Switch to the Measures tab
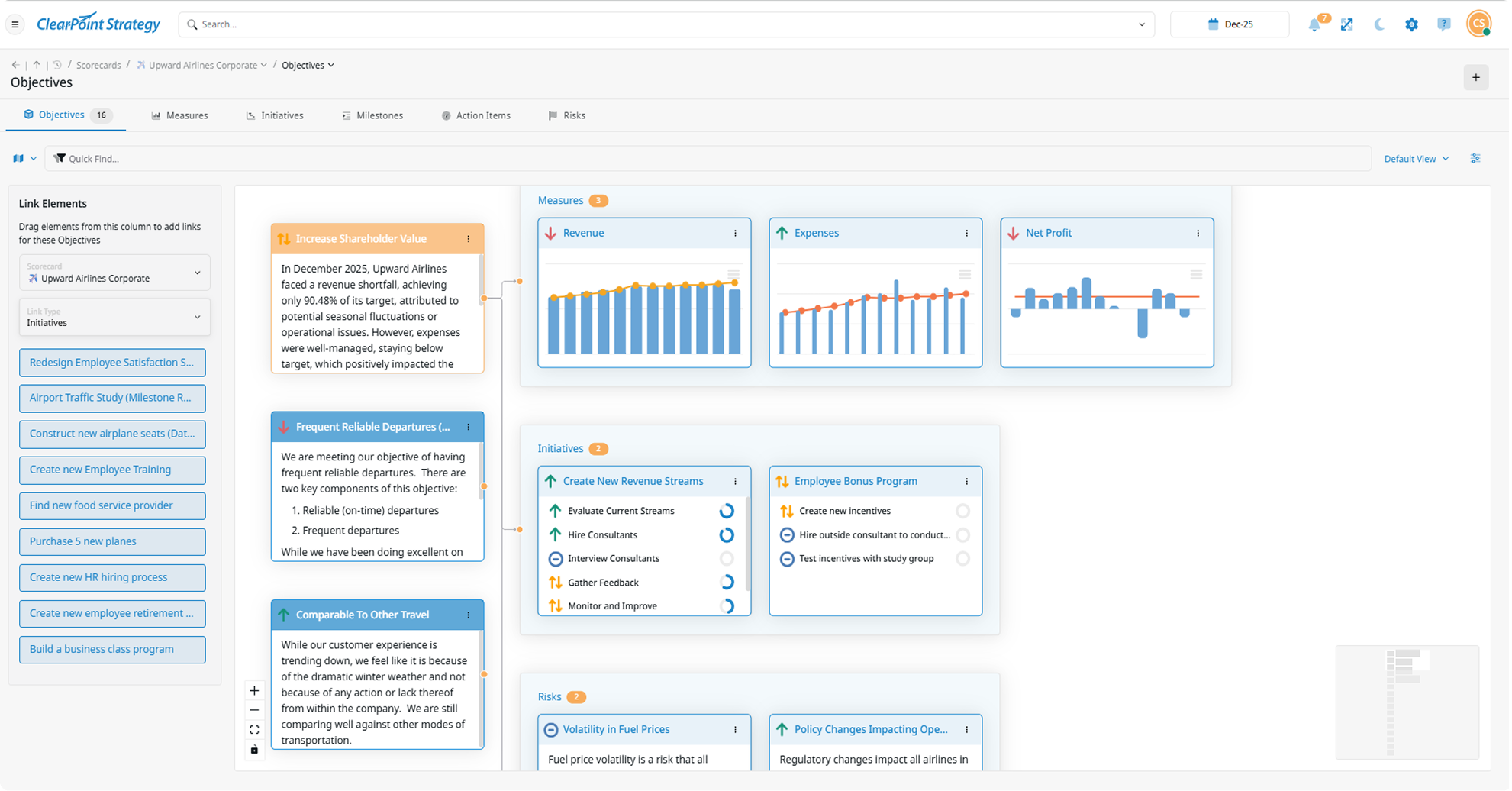The height and width of the screenshot is (791, 1512). (x=180, y=116)
